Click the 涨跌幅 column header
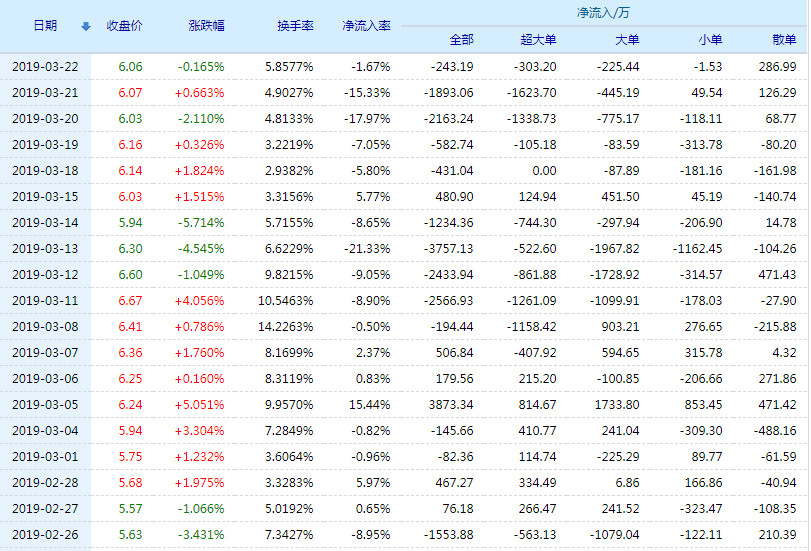Image resolution: width=811 pixels, height=551 pixels. (x=206, y=26)
